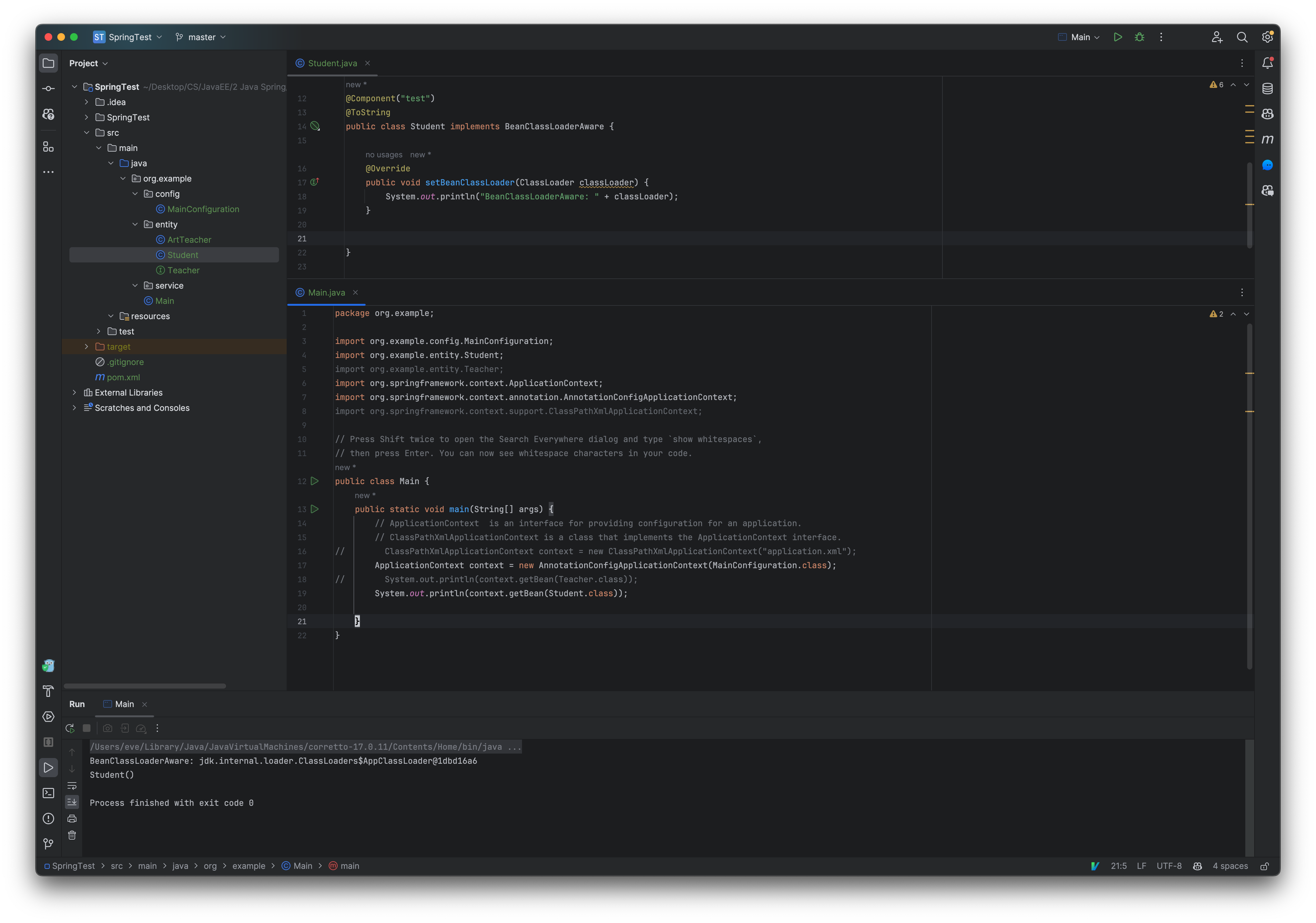Run the app with the green play button
1316x923 pixels.
[x=1118, y=37]
